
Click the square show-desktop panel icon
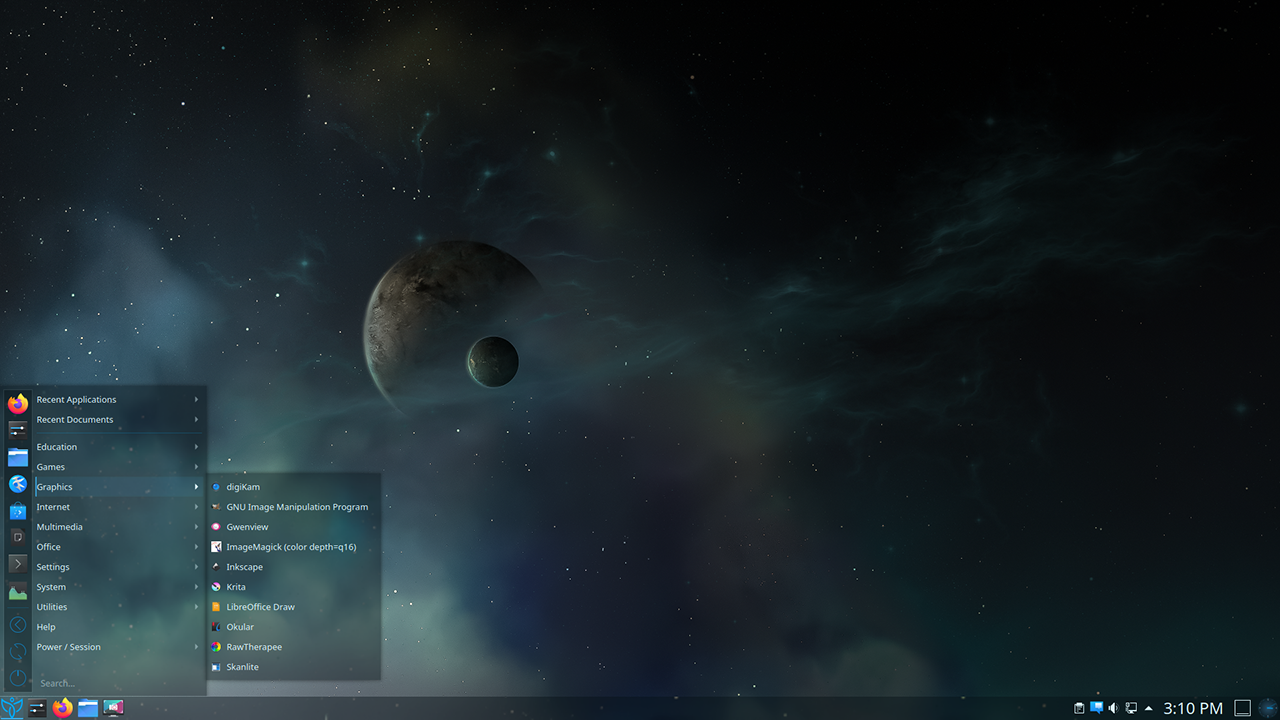(1242, 708)
